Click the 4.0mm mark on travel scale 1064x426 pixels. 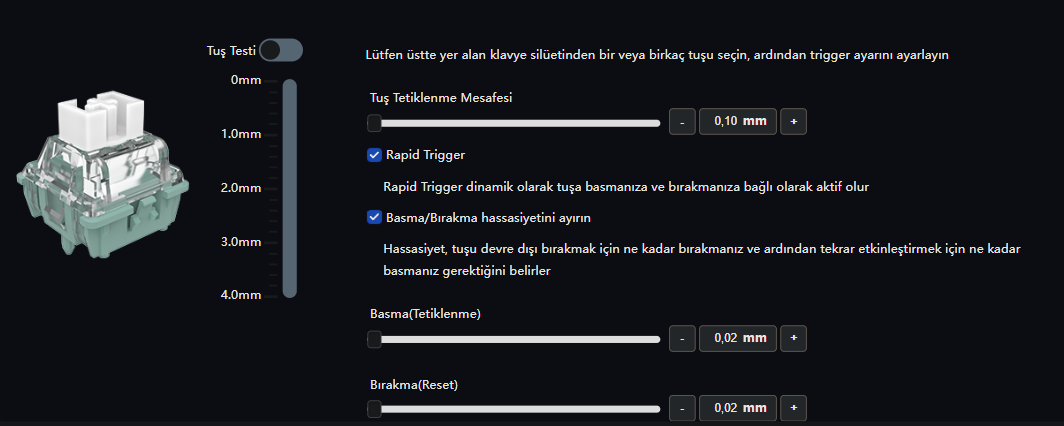tap(240, 295)
